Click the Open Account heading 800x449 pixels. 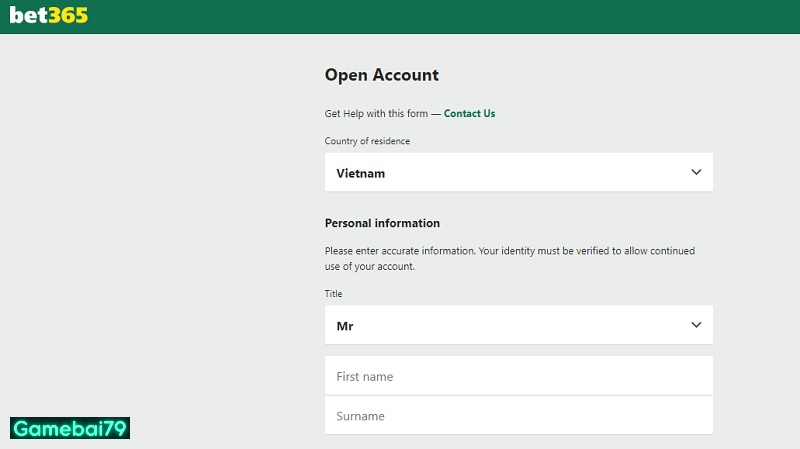point(381,75)
